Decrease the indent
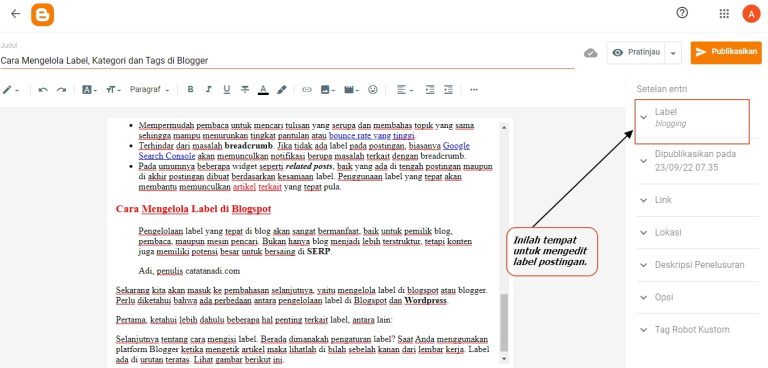 [x=448, y=90]
